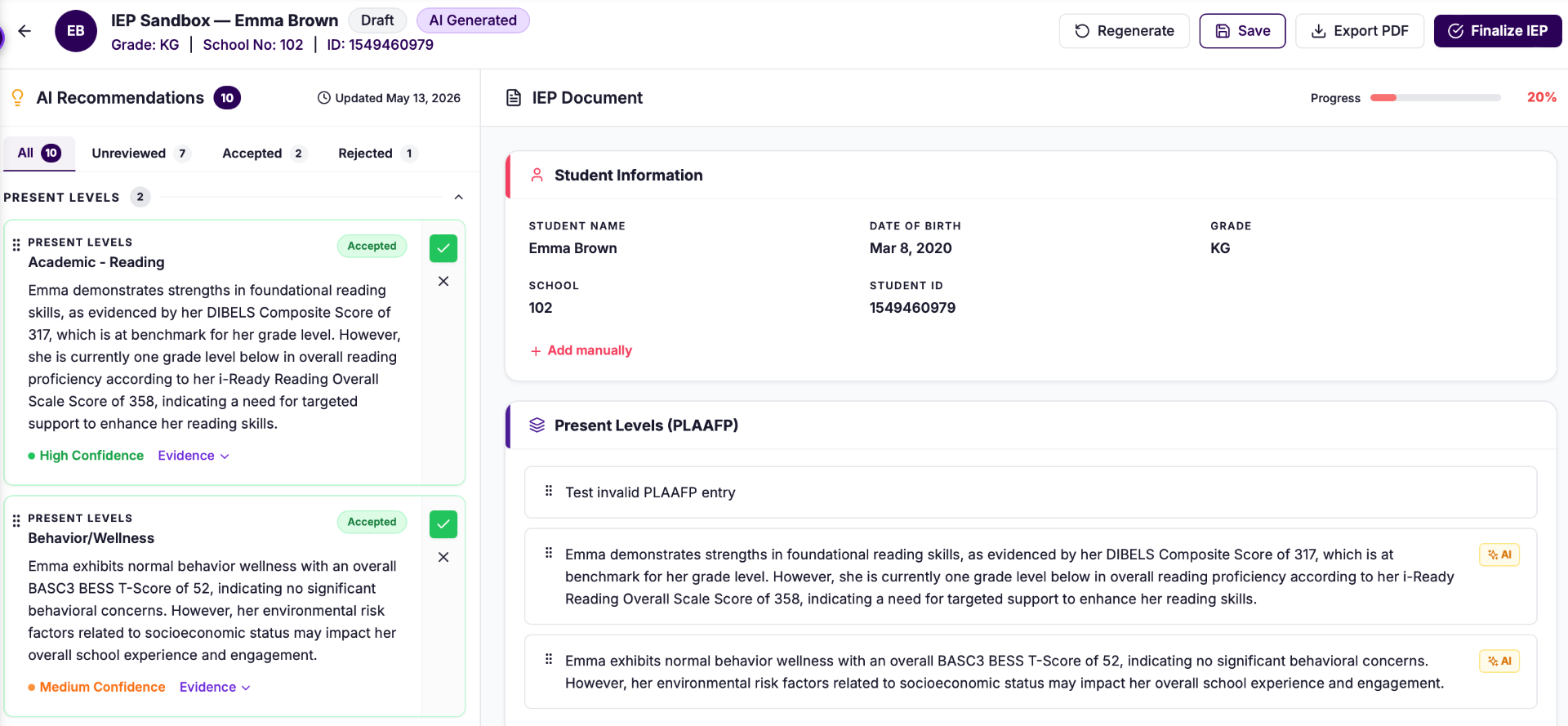Click the 20% progress value
This screenshot has width=1568, height=726.
pyautogui.click(x=1542, y=97)
